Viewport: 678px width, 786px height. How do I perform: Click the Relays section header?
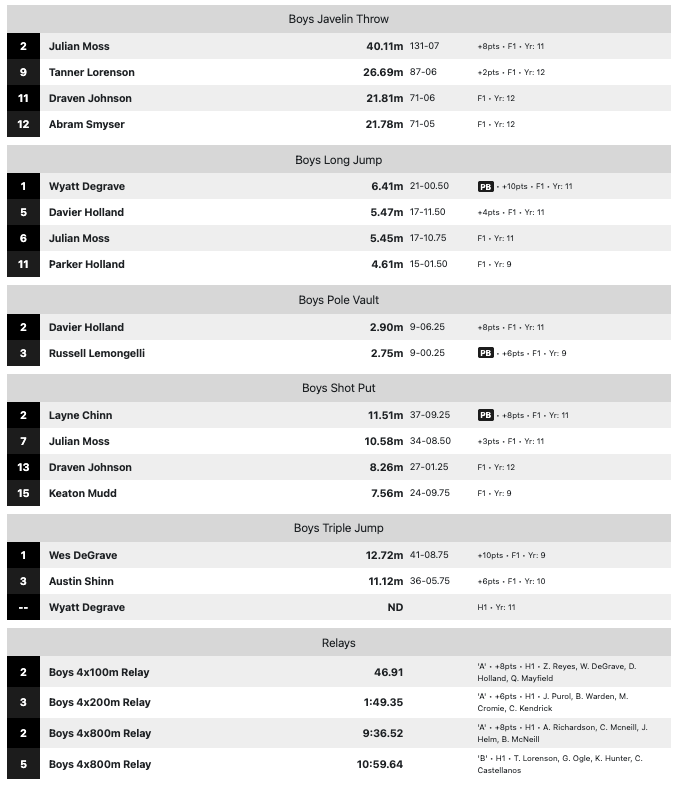pyautogui.click(x=339, y=643)
